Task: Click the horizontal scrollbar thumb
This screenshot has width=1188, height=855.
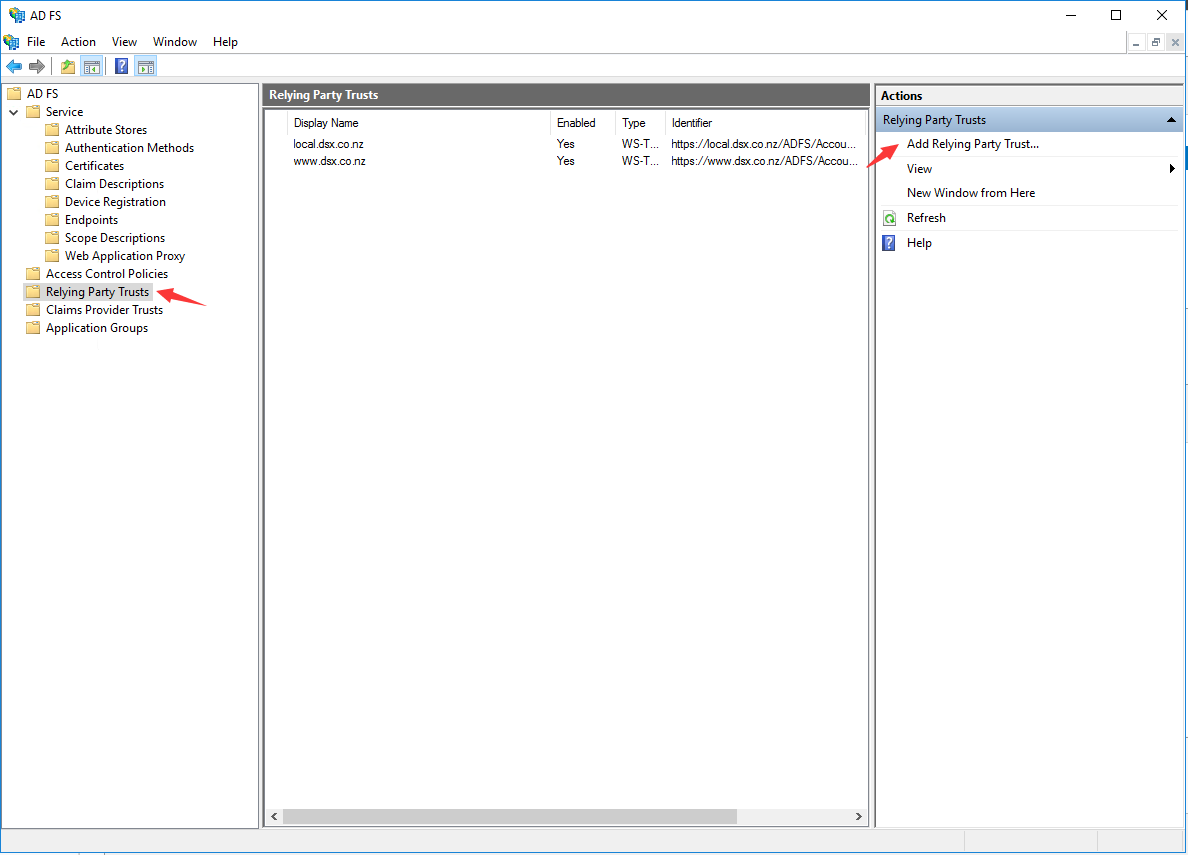Action: coord(510,816)
